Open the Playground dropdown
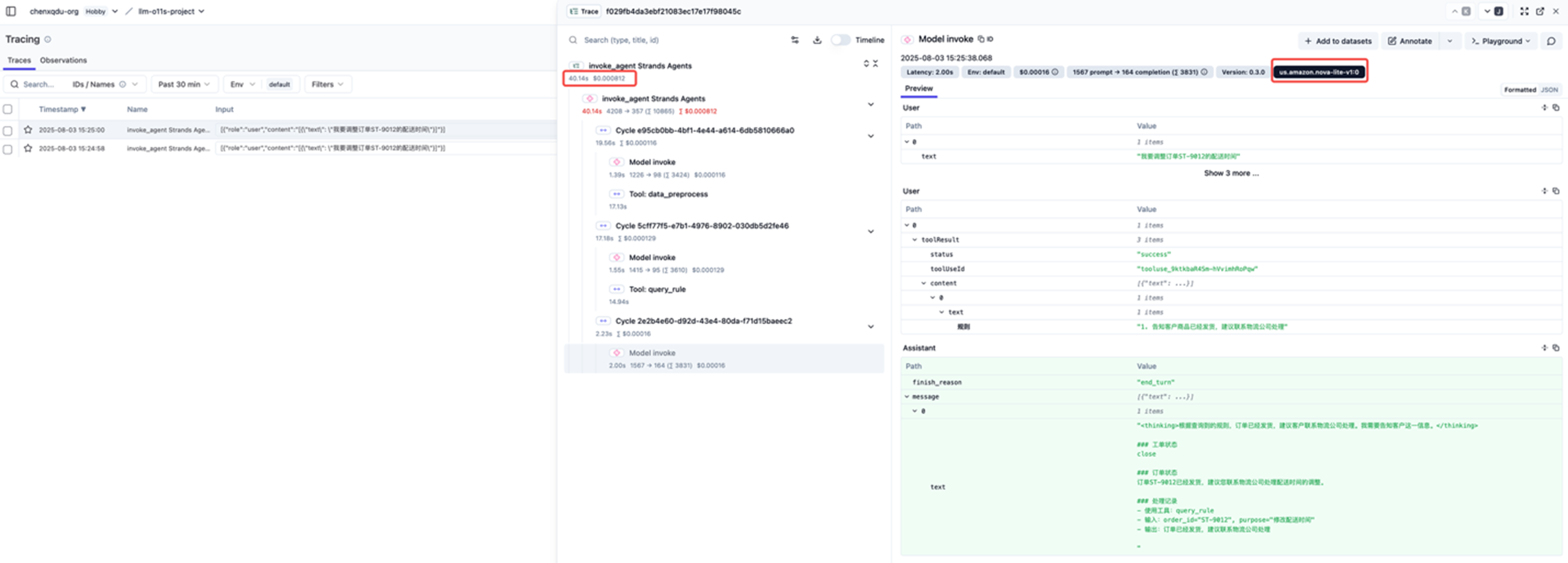Viewport: 1568px width, 563px height. click(1501, 41)
